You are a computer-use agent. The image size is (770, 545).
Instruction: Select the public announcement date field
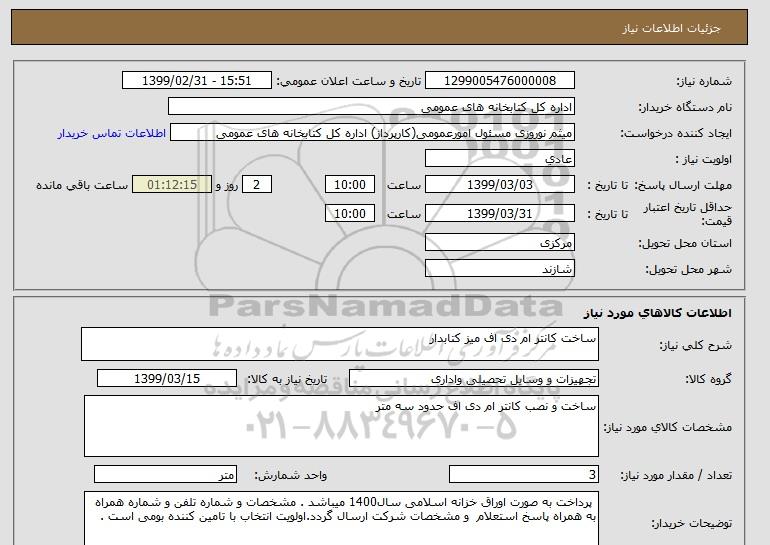(196, 81)
